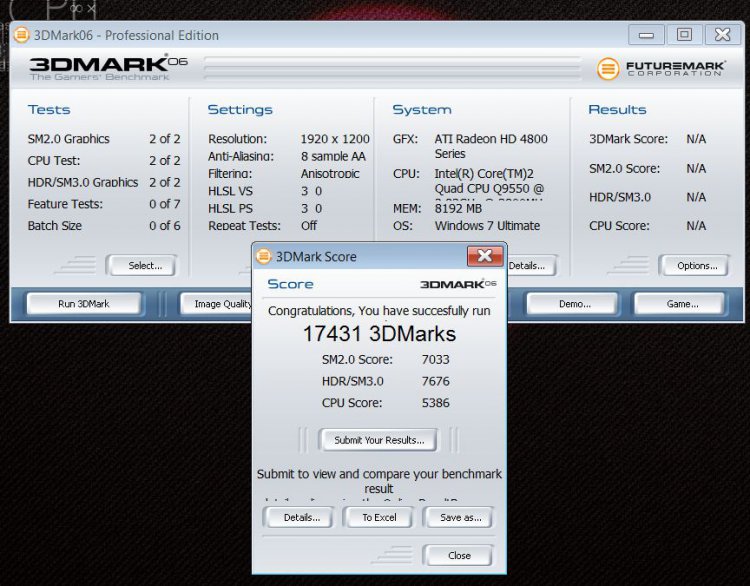Viewport: 750px width, 586px height.
Task: Click the Tests section heading
Action: click(x=49, y=110)
